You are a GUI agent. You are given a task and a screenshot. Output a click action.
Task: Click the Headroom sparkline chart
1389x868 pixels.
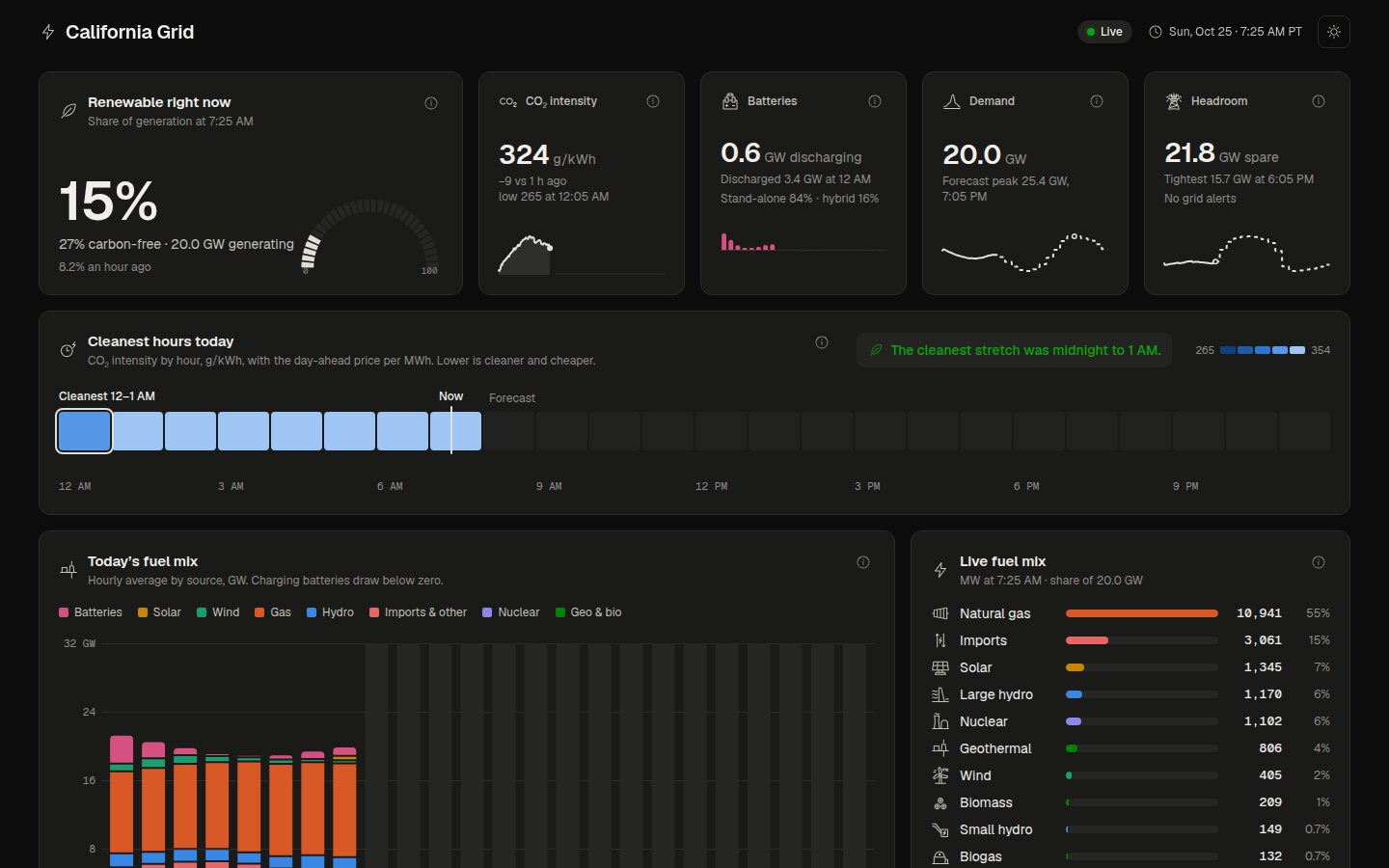click(x=1246, y=253)
